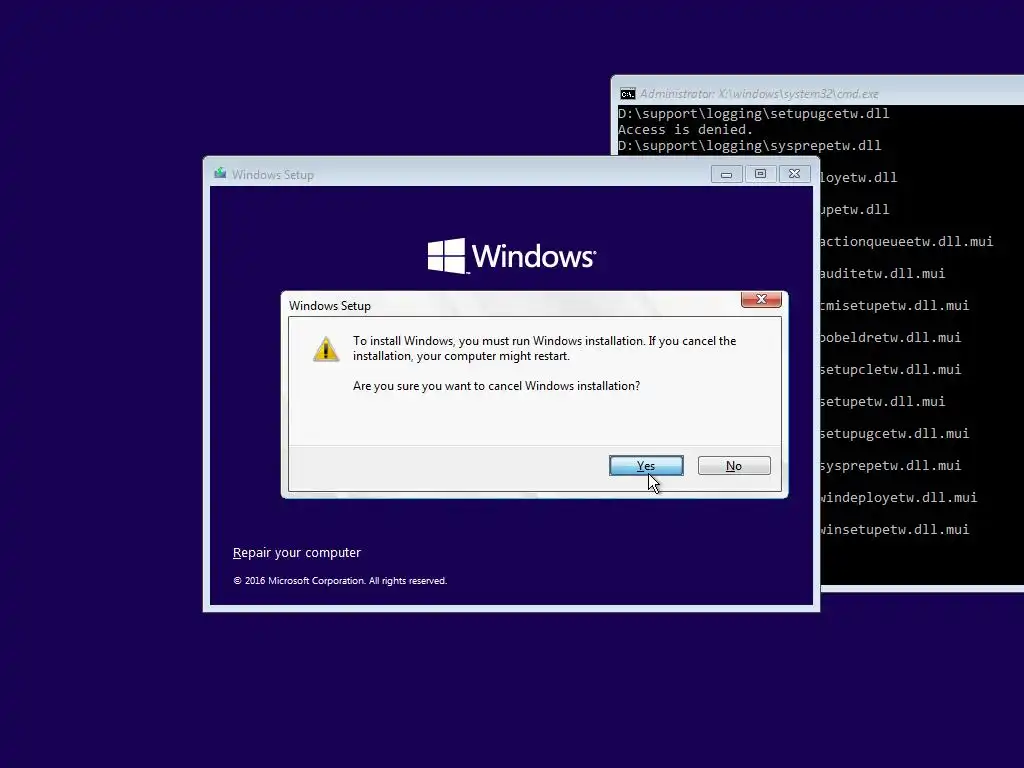
Task: Click 'obeldretw.dll.mui' text in cmd window
Action: point(891,338)
